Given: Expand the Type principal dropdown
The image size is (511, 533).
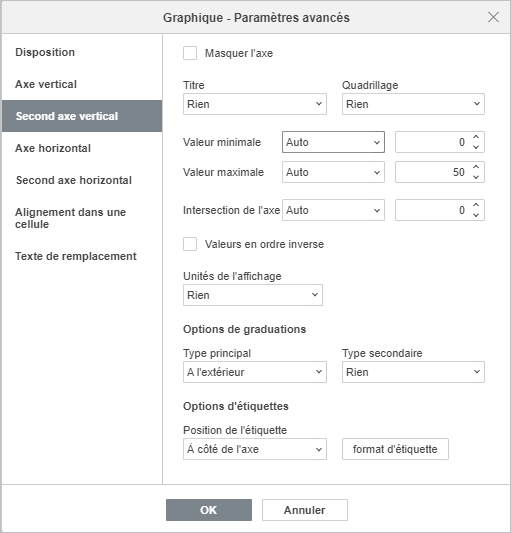Looking at the screenshot, I should pos(255,372).
